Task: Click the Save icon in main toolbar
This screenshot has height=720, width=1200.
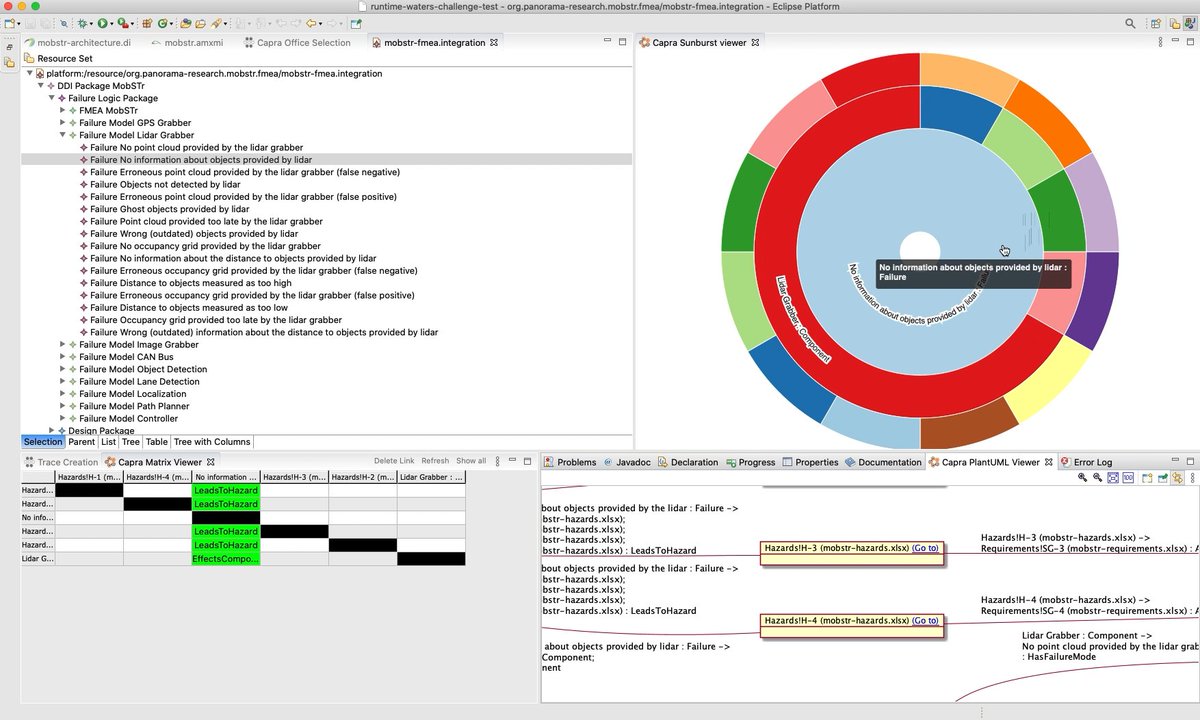Action: (30, 23)
